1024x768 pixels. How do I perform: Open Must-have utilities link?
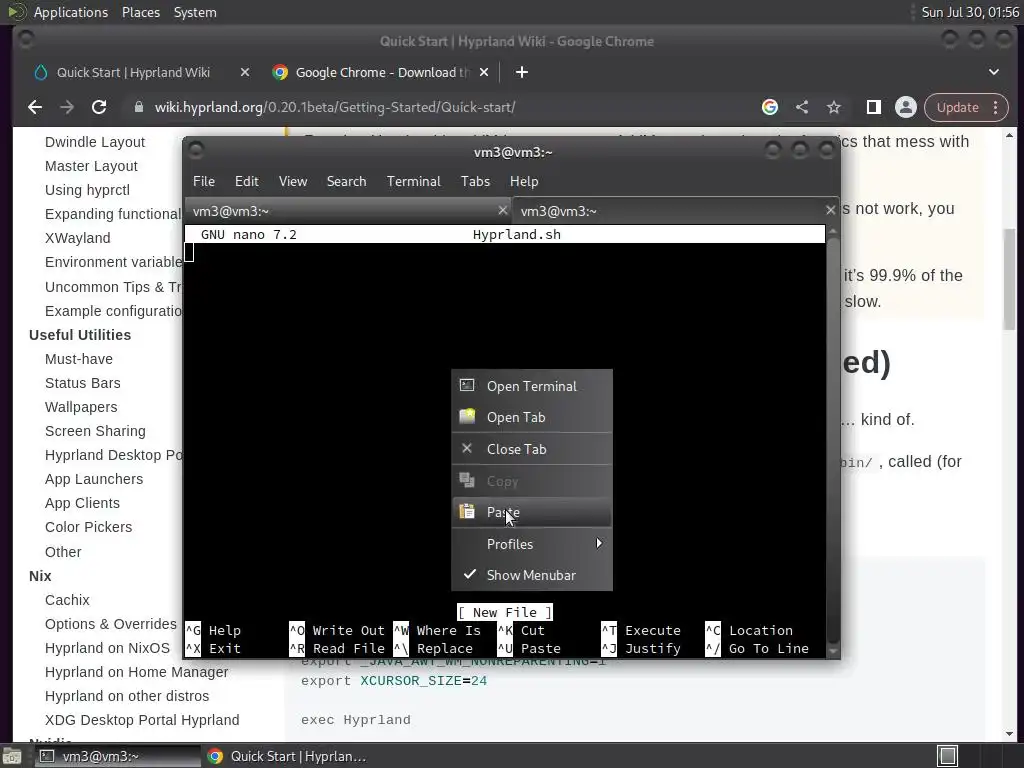[x=78, y=359]
